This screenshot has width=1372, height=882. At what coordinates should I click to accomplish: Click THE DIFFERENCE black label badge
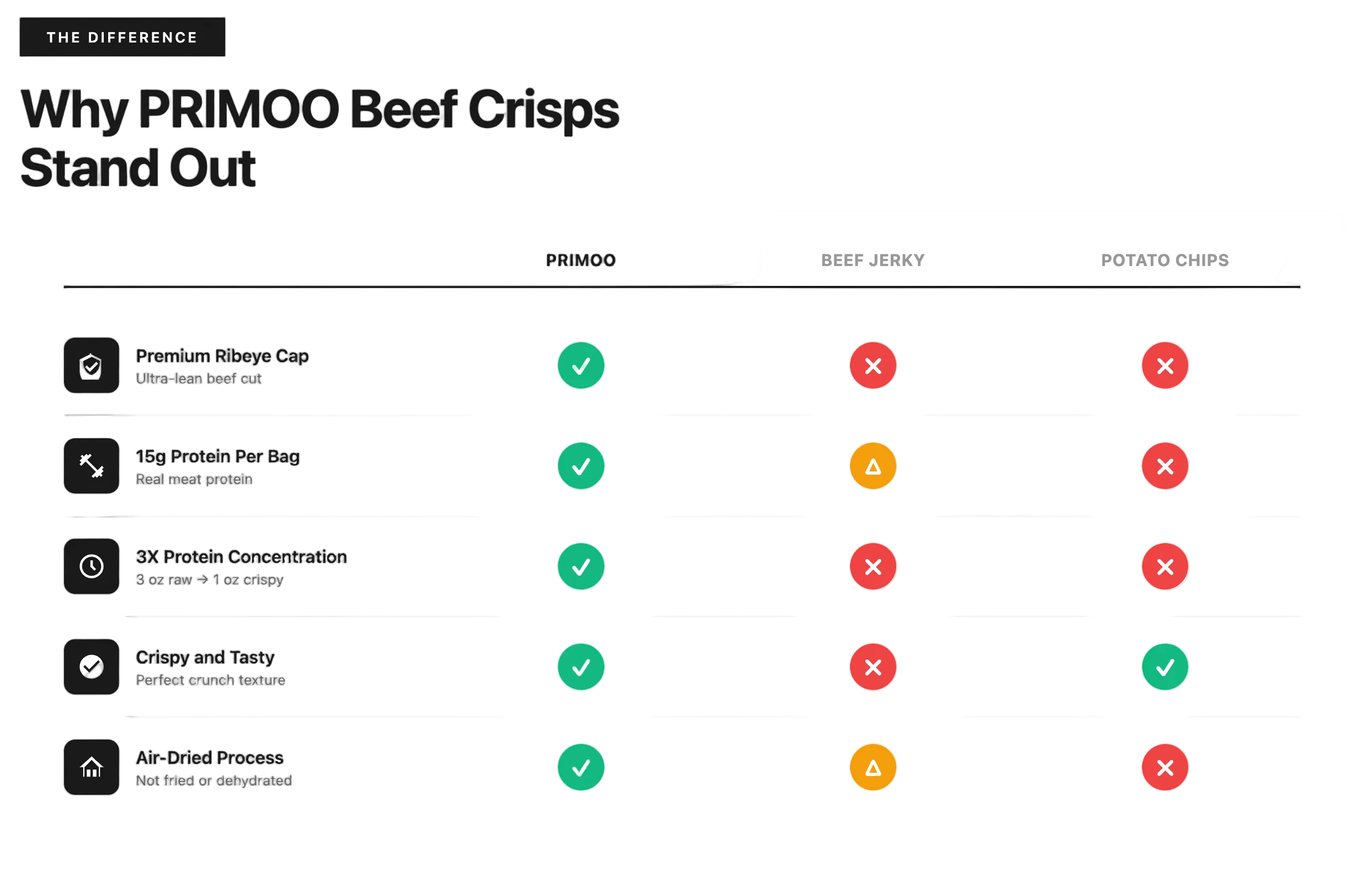point(122,37)
